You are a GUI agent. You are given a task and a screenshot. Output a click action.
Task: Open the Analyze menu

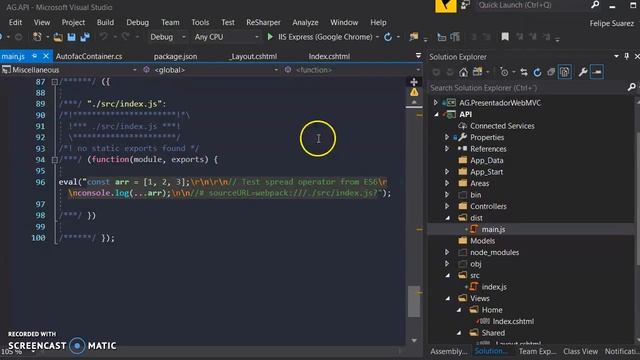(x=305, y=22)
